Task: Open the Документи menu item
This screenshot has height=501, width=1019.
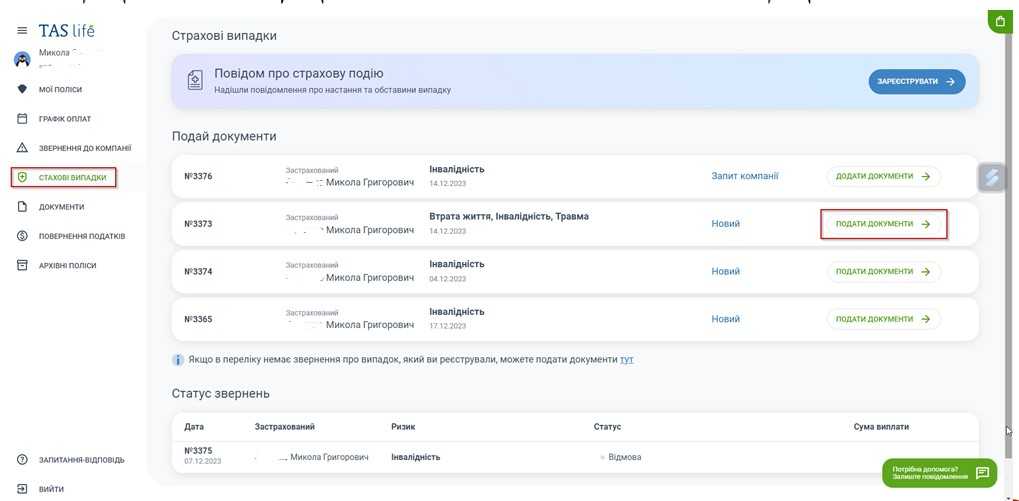Action: pos(61,207)
